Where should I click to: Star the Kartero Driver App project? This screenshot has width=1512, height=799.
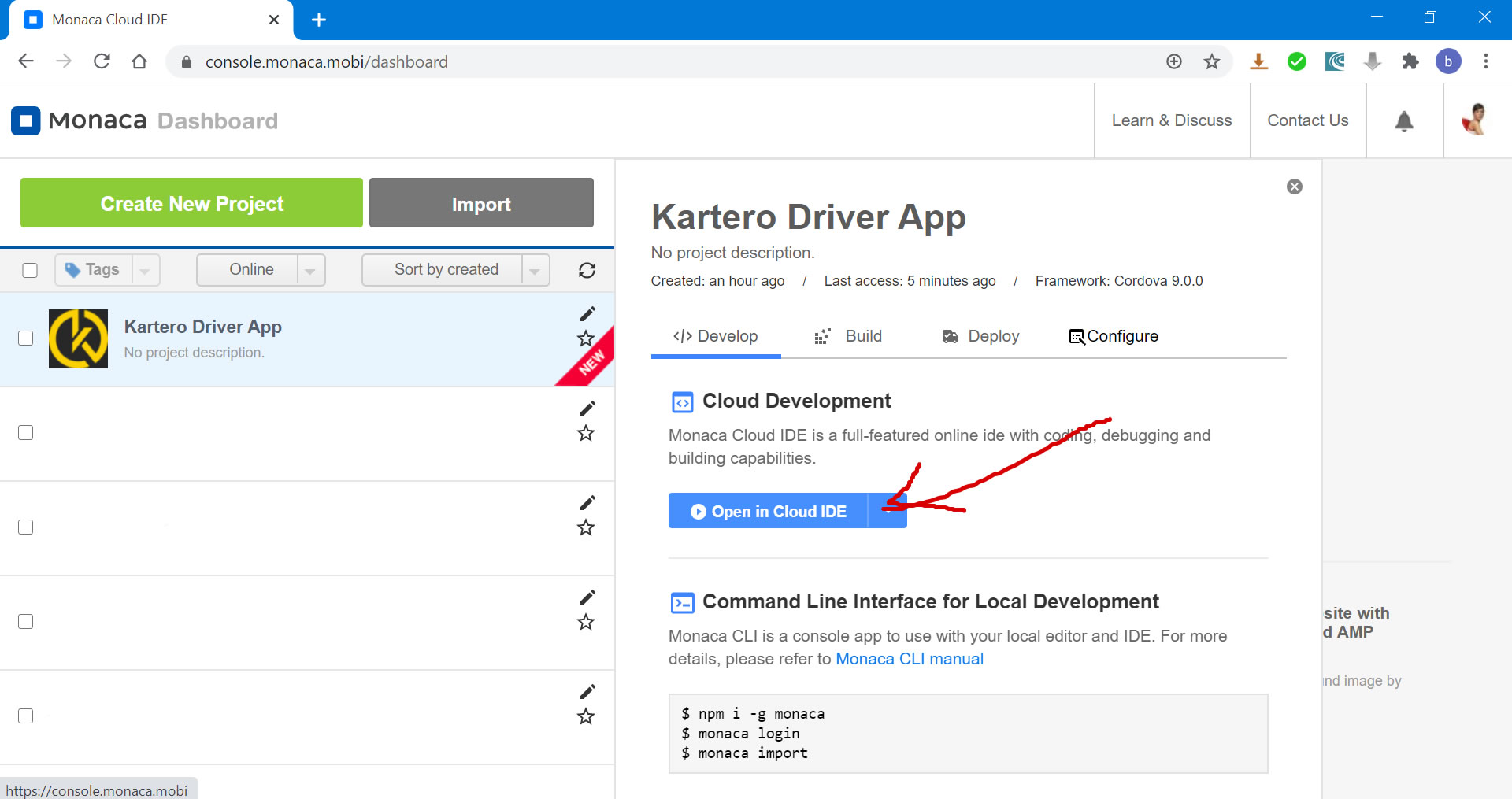(x=586, y=338)
